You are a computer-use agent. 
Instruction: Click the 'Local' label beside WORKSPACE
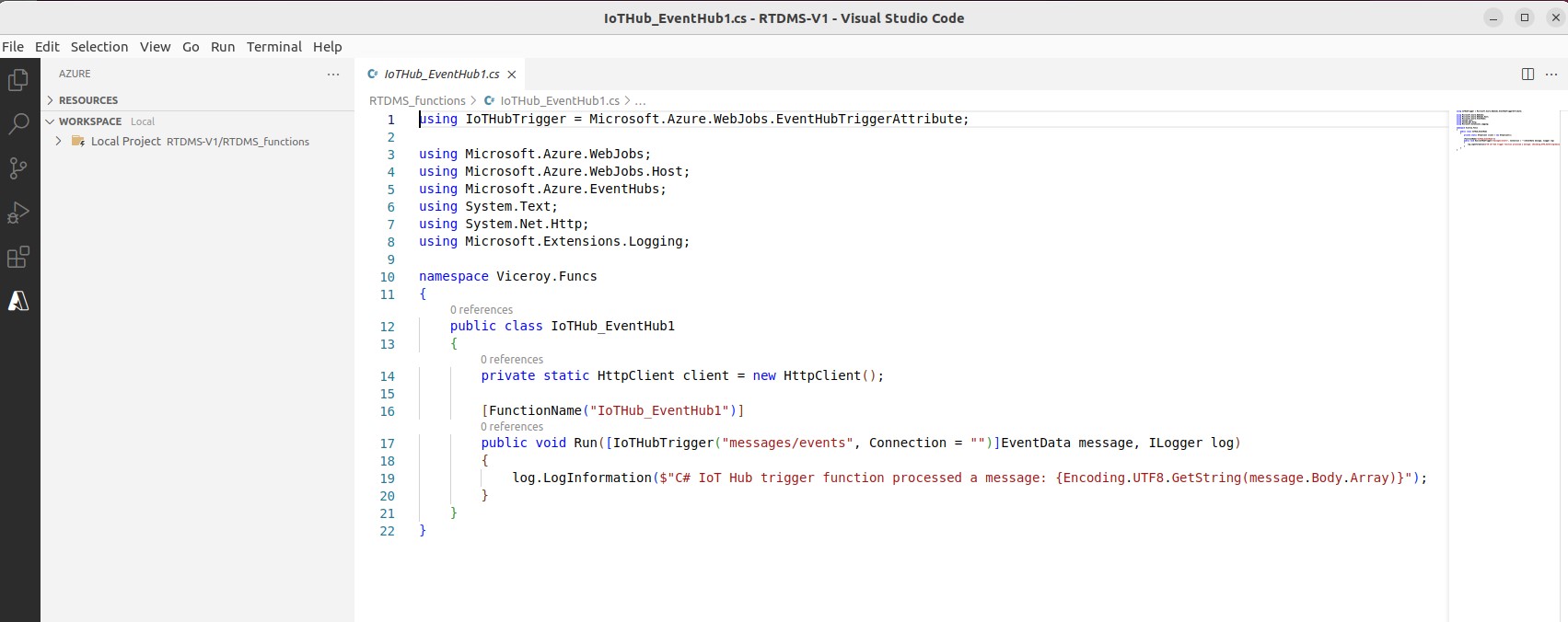pyautogui.click(x=143, y=121)
